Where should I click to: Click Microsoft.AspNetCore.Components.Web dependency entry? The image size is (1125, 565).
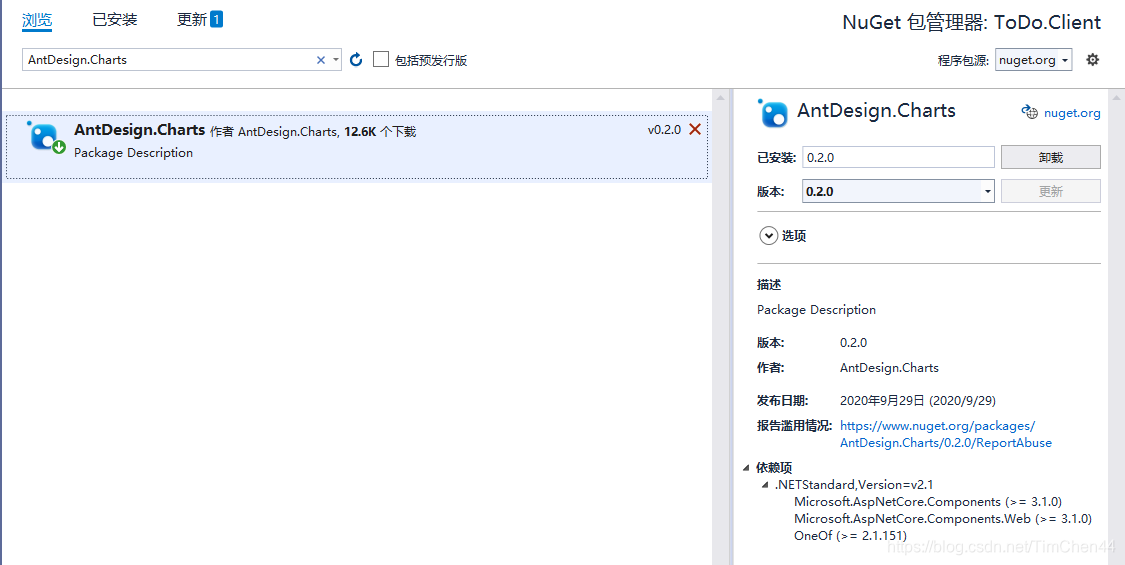click(943, 518)
